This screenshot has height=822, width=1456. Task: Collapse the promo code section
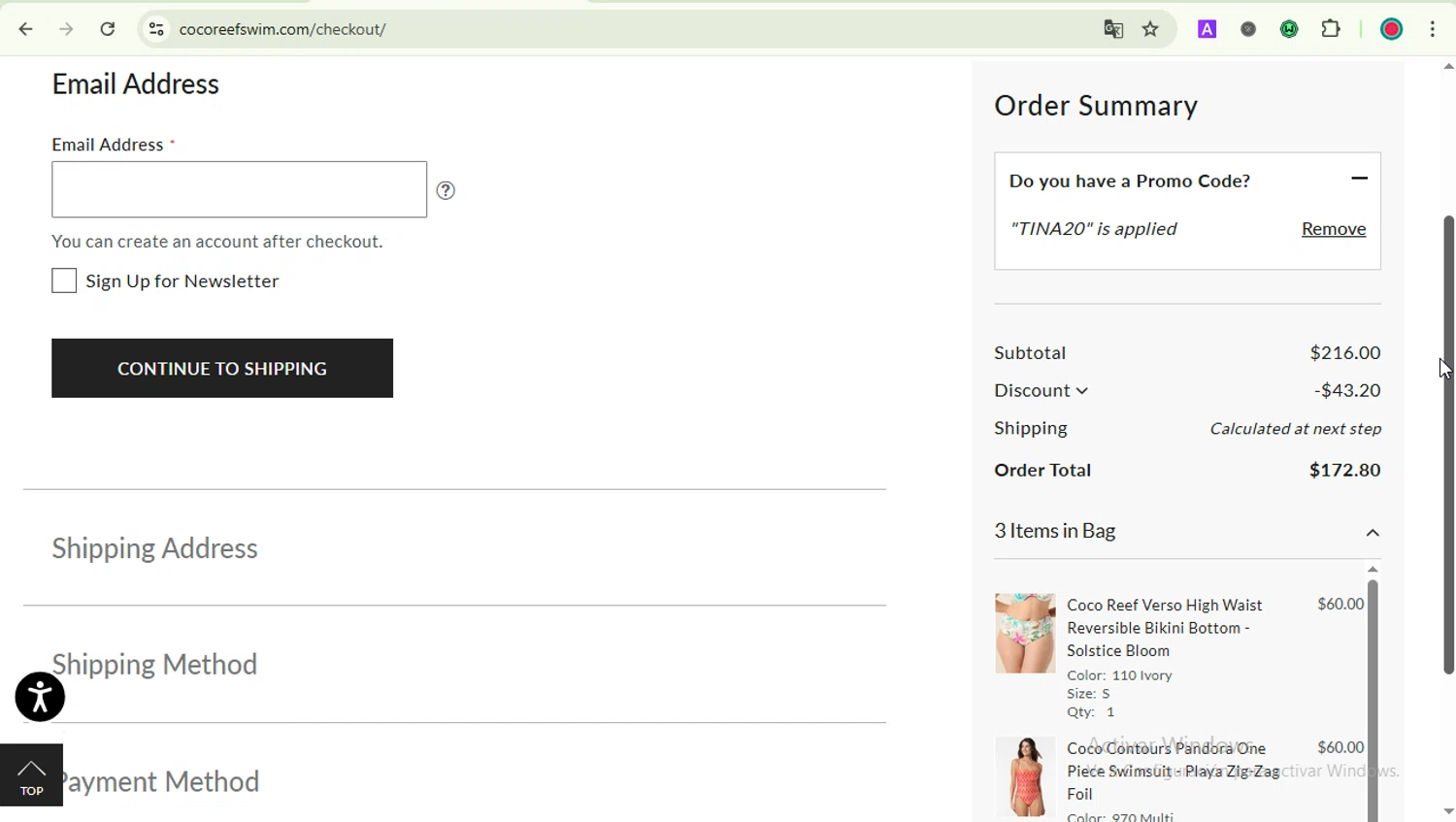point(1359,179)
